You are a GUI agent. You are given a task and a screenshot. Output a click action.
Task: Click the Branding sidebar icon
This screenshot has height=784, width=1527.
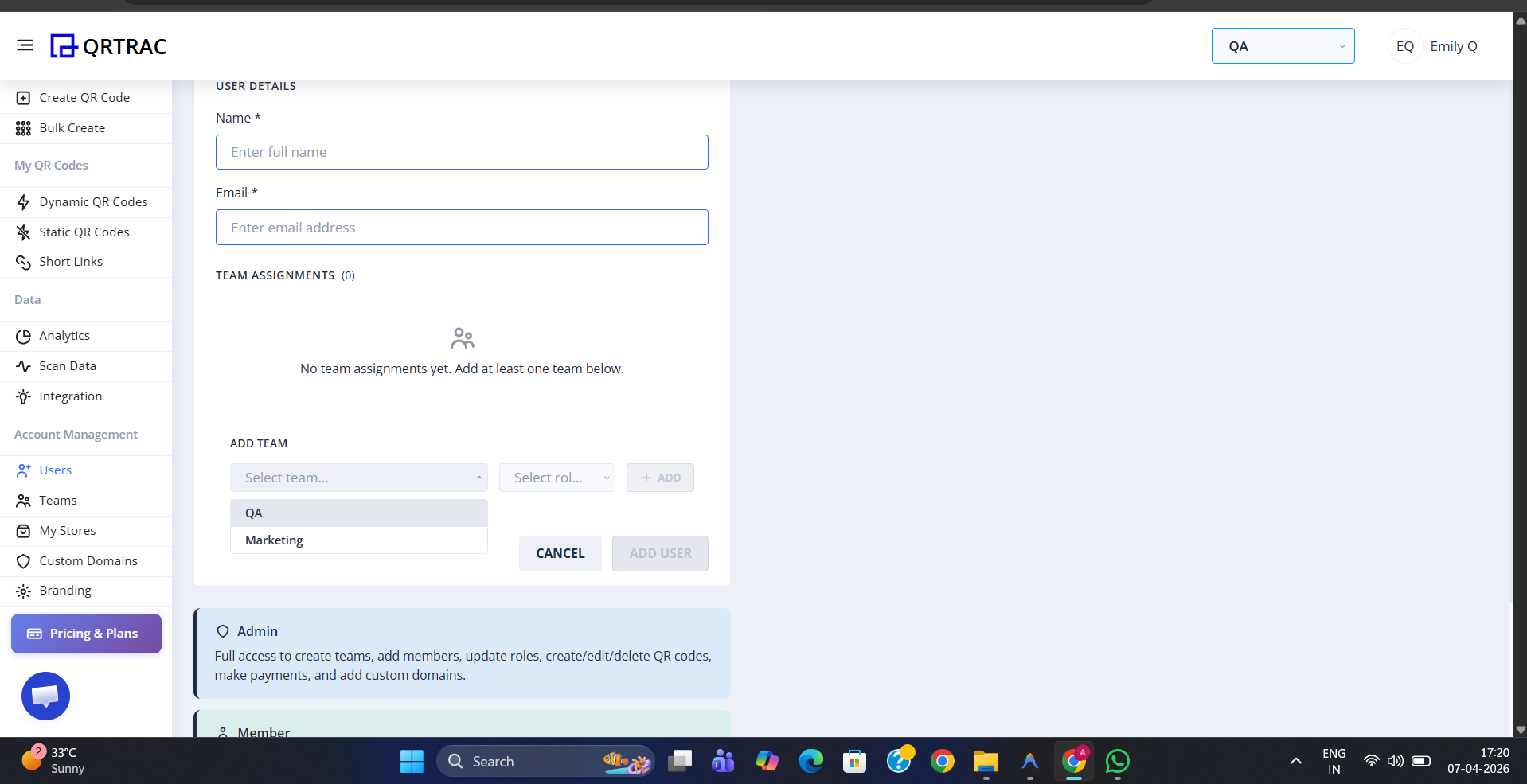tap(22, 590)
